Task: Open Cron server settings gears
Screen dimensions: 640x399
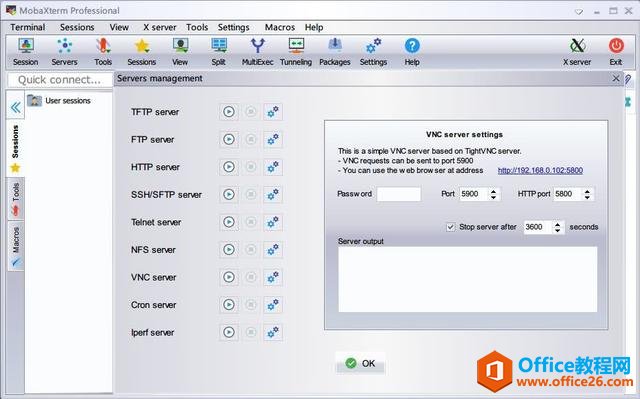Action: [x=273, y=305]
